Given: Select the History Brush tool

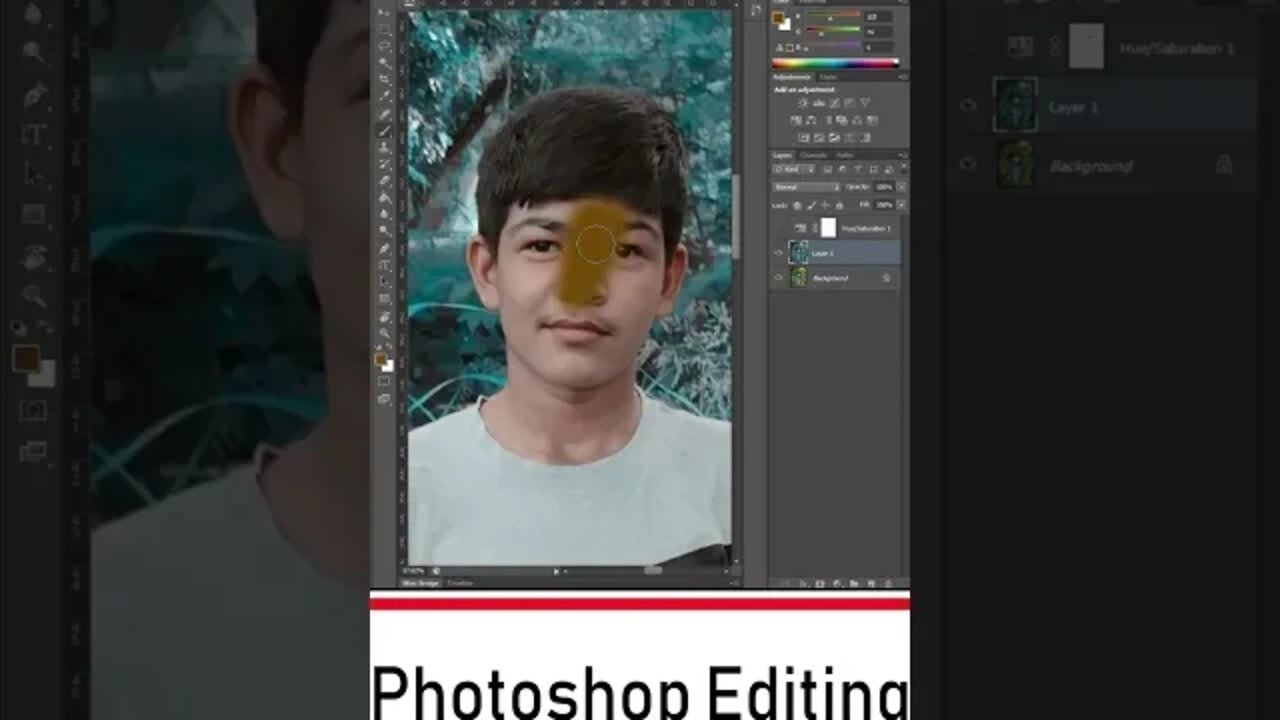Looking at the screenshot, I should 384,164.
